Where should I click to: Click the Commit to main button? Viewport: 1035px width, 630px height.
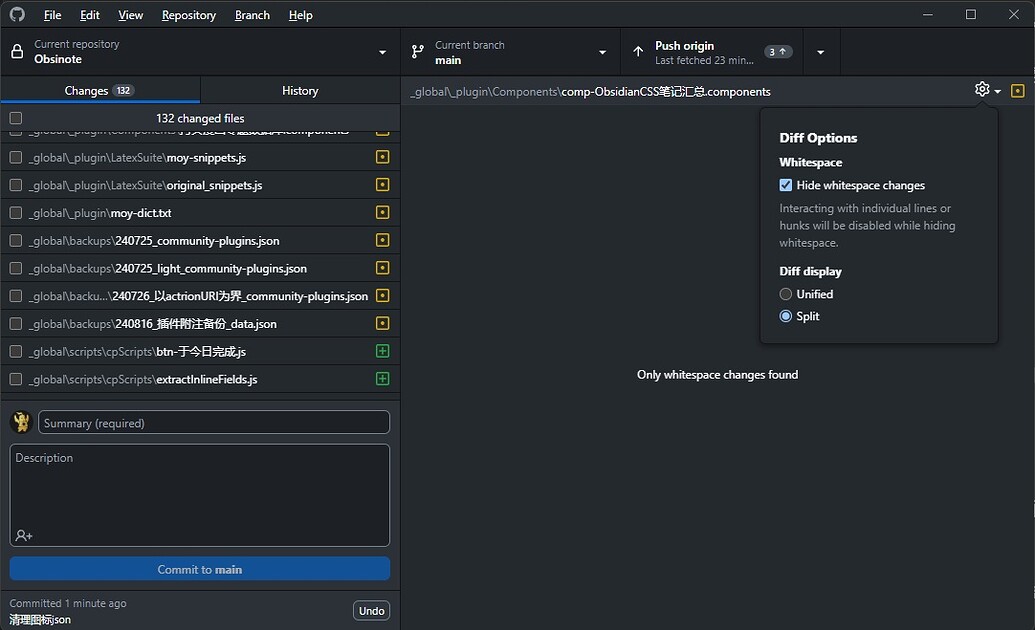[199, 568]
